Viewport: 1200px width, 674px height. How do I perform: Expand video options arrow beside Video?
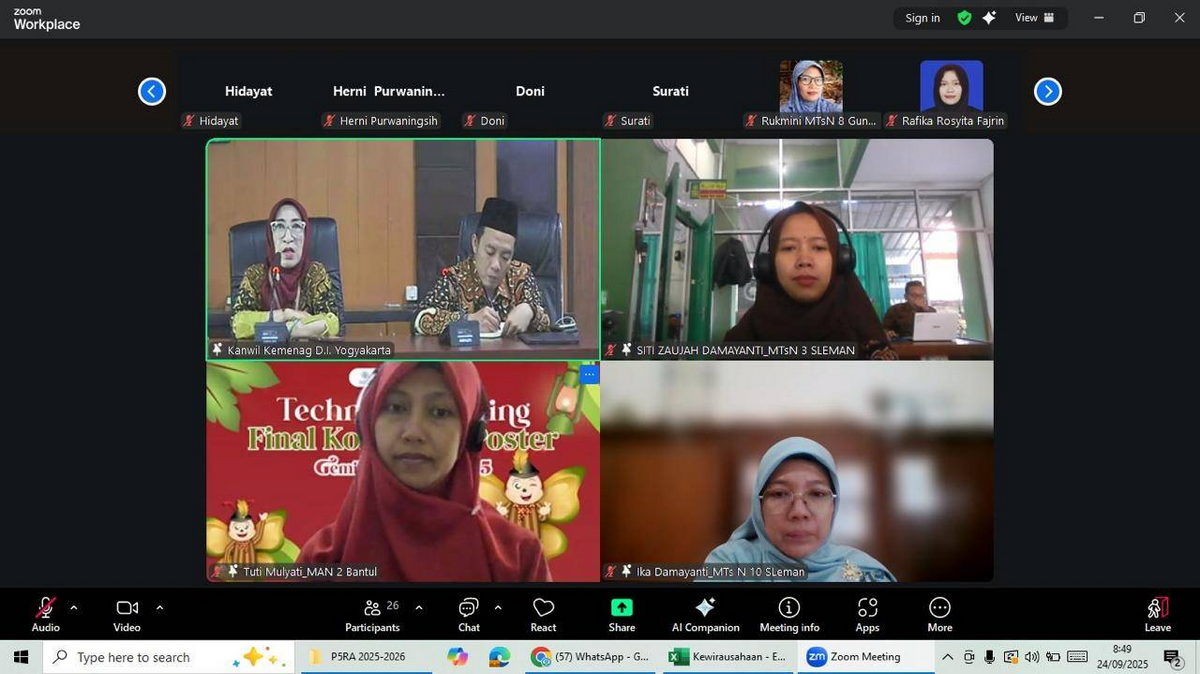point(159,607)
